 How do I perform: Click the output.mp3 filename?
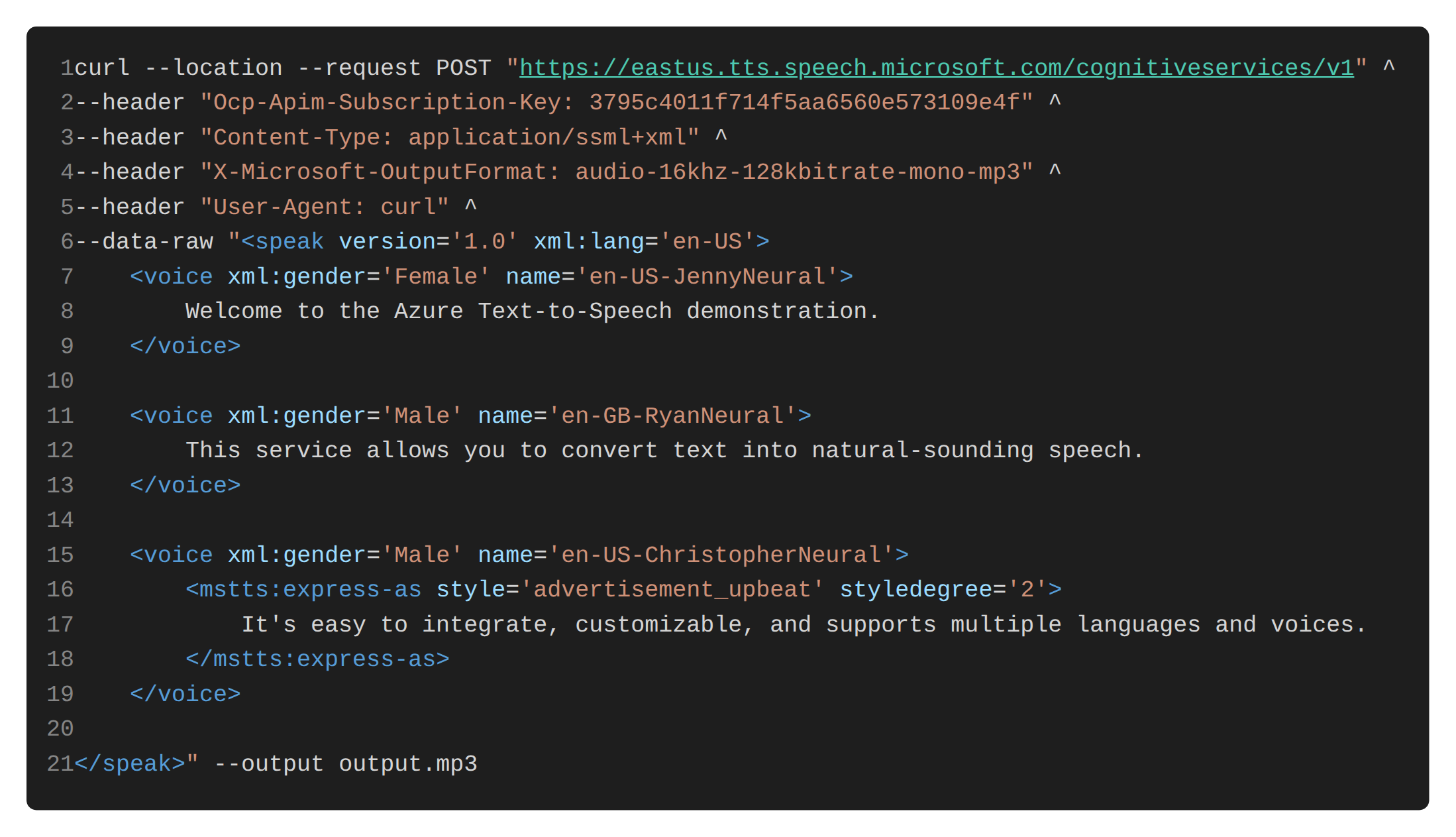(408, 763)
